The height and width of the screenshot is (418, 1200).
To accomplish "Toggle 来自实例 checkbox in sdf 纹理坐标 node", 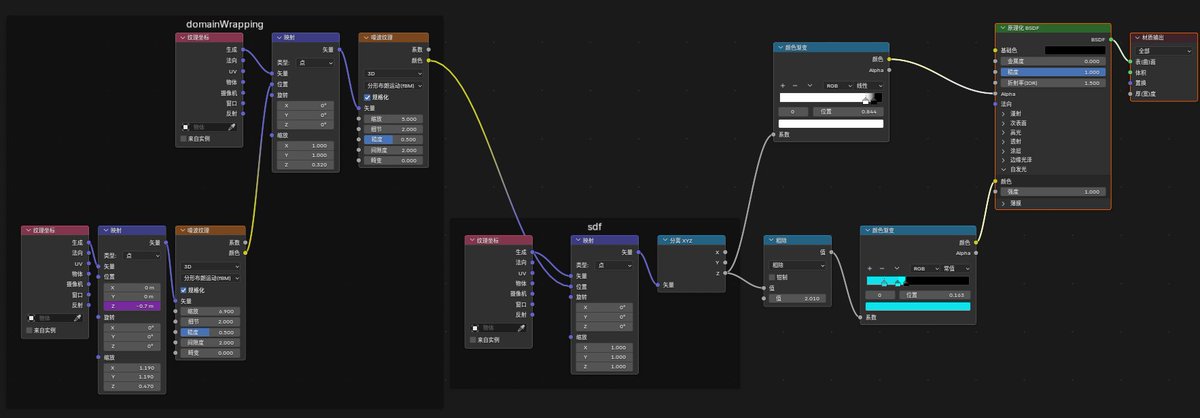I will [474, 340].
